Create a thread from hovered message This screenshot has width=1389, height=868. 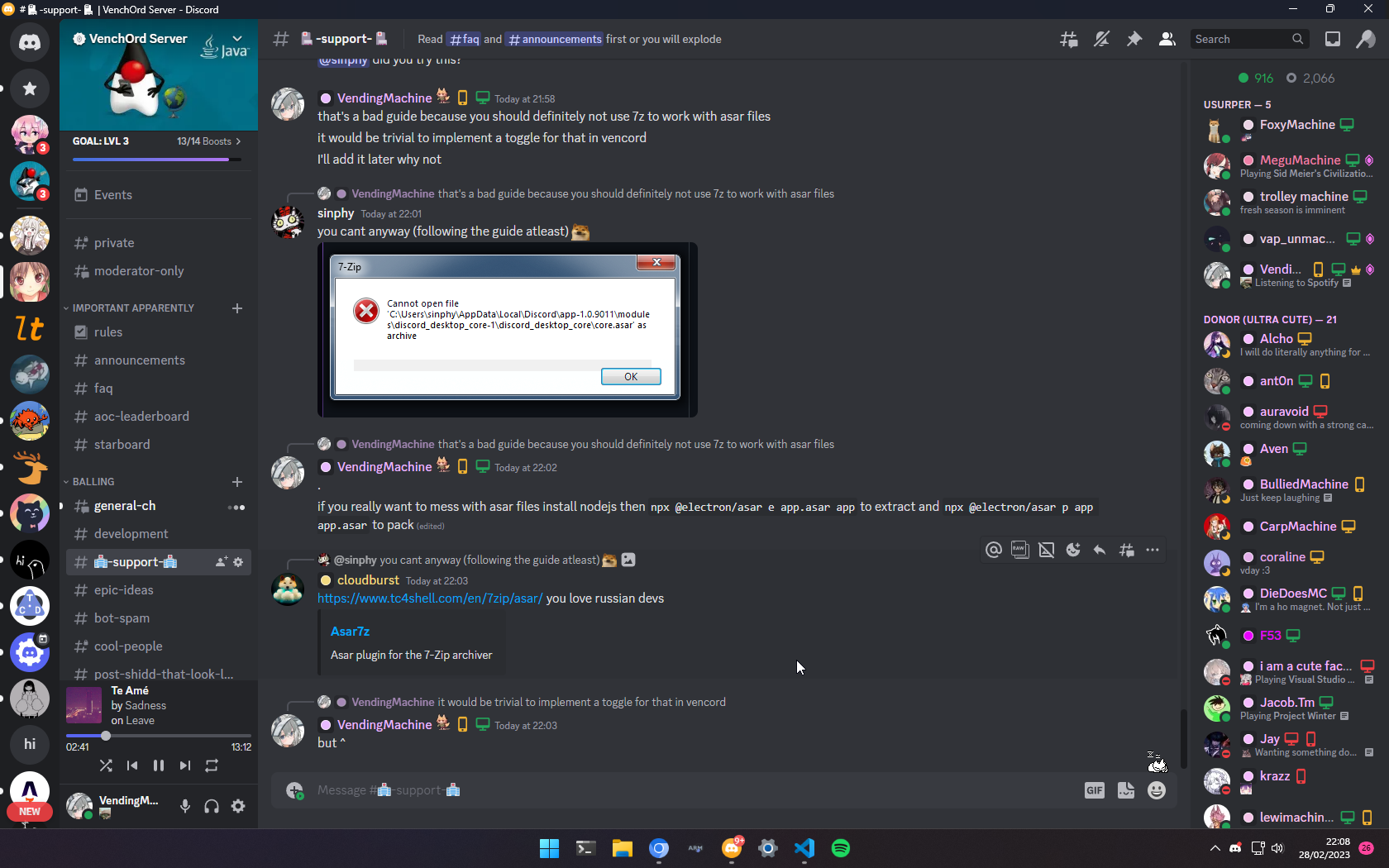(x=1126, y=550)
